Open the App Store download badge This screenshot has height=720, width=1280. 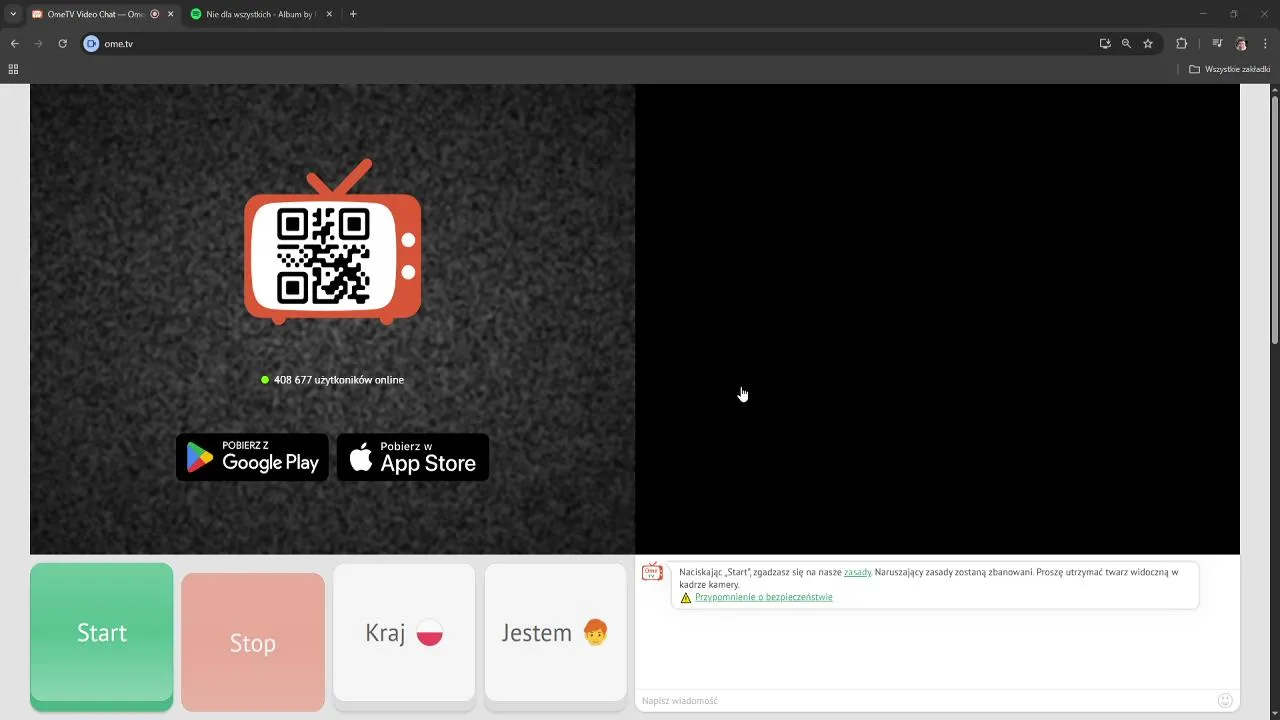coord(413,457)
